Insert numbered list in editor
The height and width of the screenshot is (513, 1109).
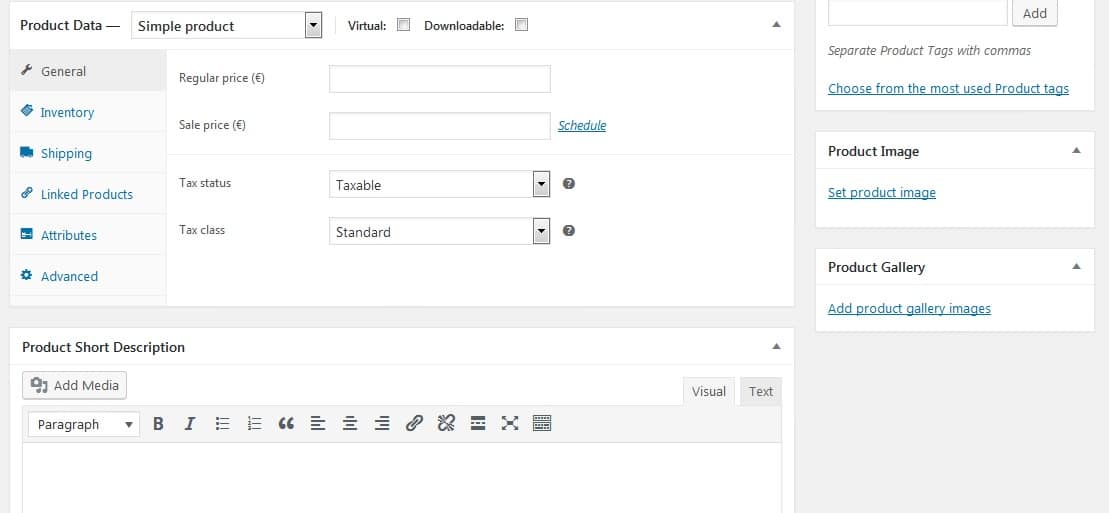(x=254, y=424)
